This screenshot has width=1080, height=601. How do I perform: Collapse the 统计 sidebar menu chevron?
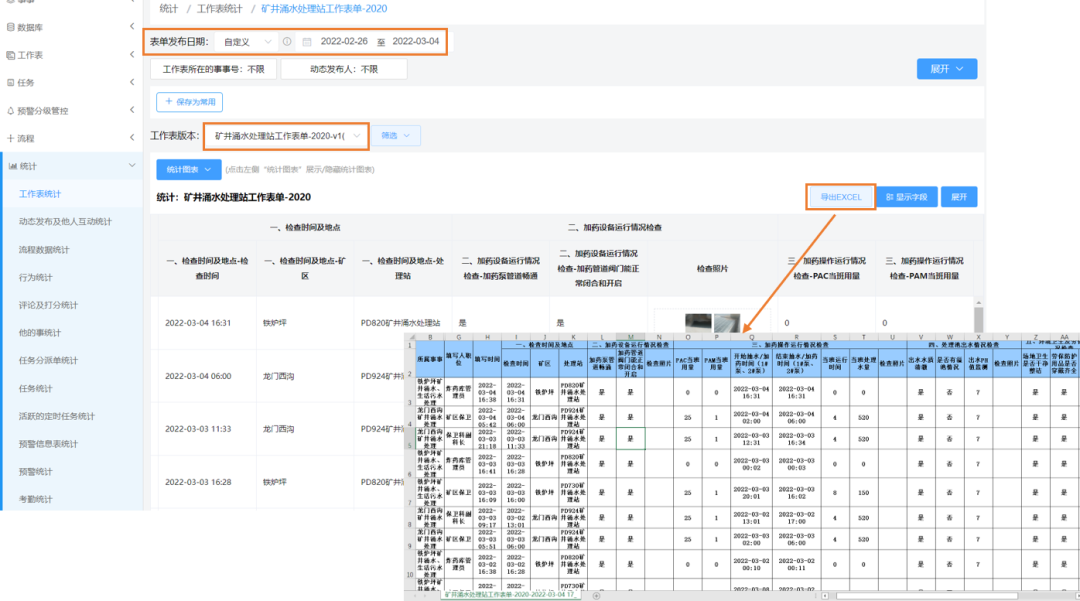point(132,166)
